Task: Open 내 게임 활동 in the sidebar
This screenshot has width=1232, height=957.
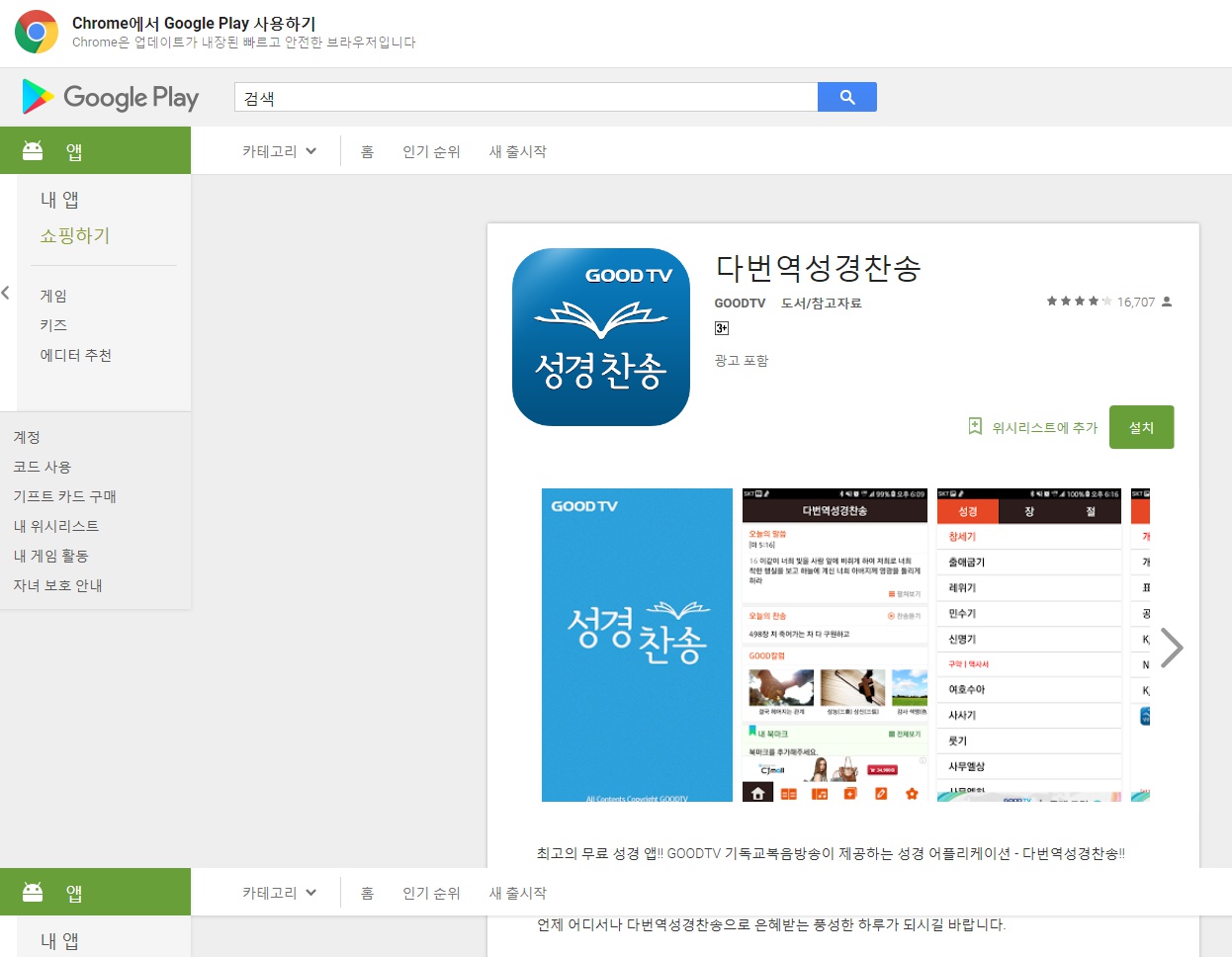Action: coord(51,556)
